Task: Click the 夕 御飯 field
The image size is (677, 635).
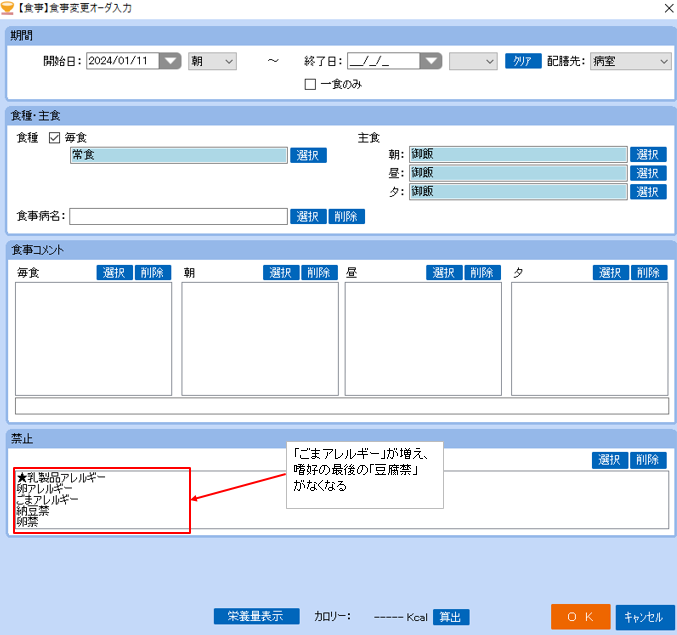Action: 518,192
